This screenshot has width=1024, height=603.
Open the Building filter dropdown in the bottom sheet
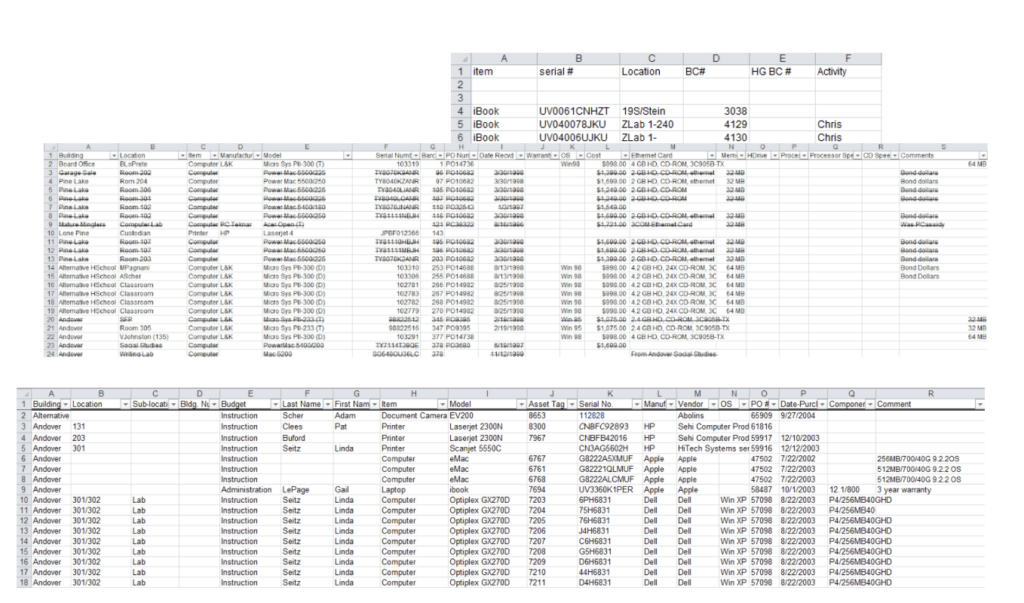point(65,405)
